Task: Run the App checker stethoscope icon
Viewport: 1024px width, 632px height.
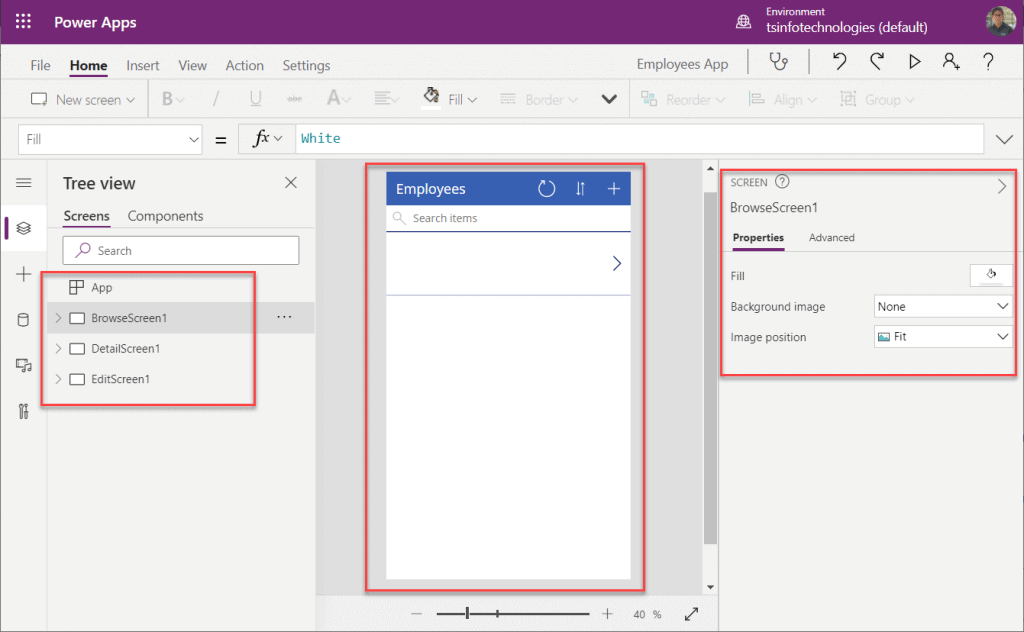Action: pyautogui.click(x=778, y=62)
